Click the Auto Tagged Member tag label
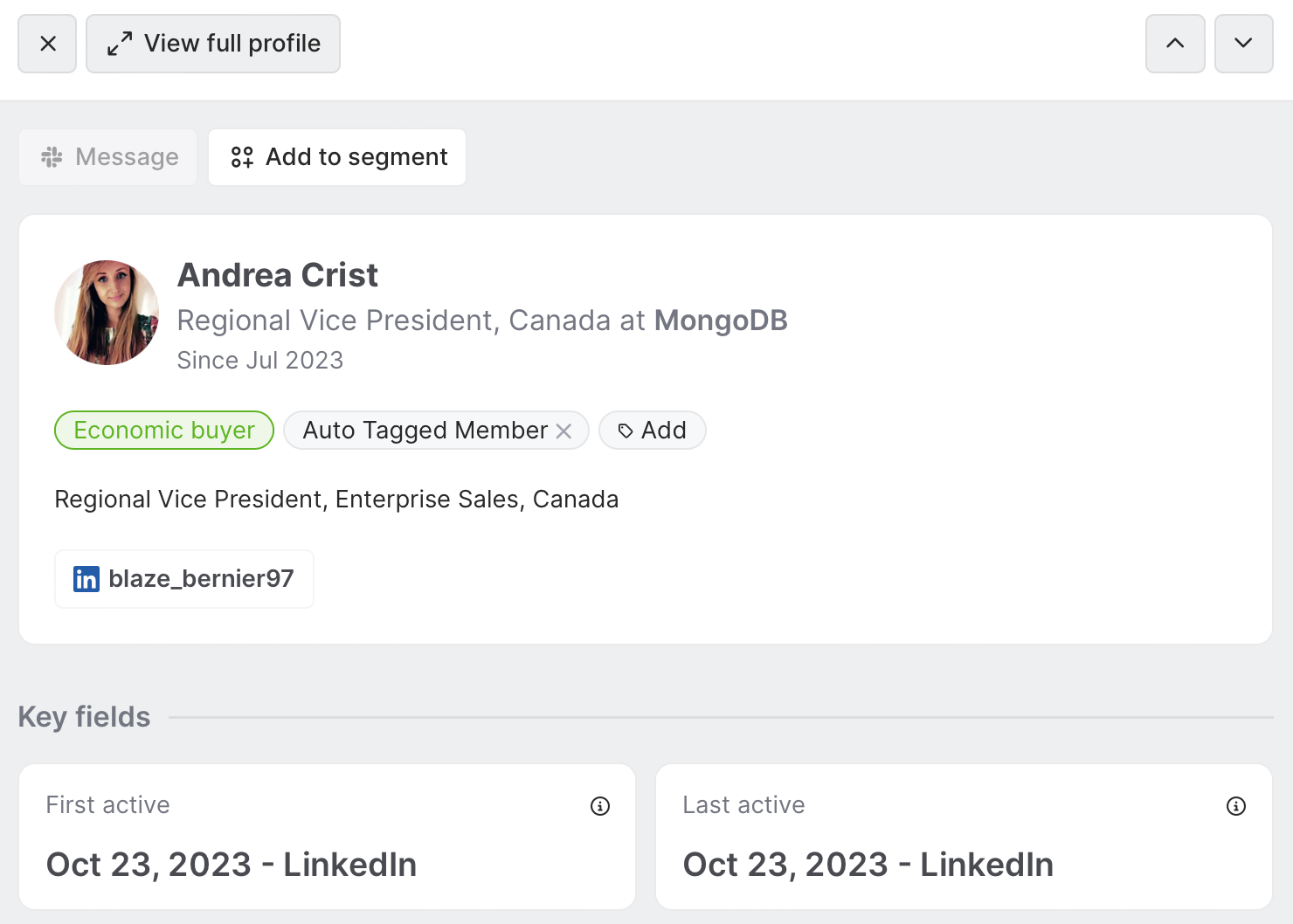Screen dimensions: 1293x924 (x=425, y=431)
